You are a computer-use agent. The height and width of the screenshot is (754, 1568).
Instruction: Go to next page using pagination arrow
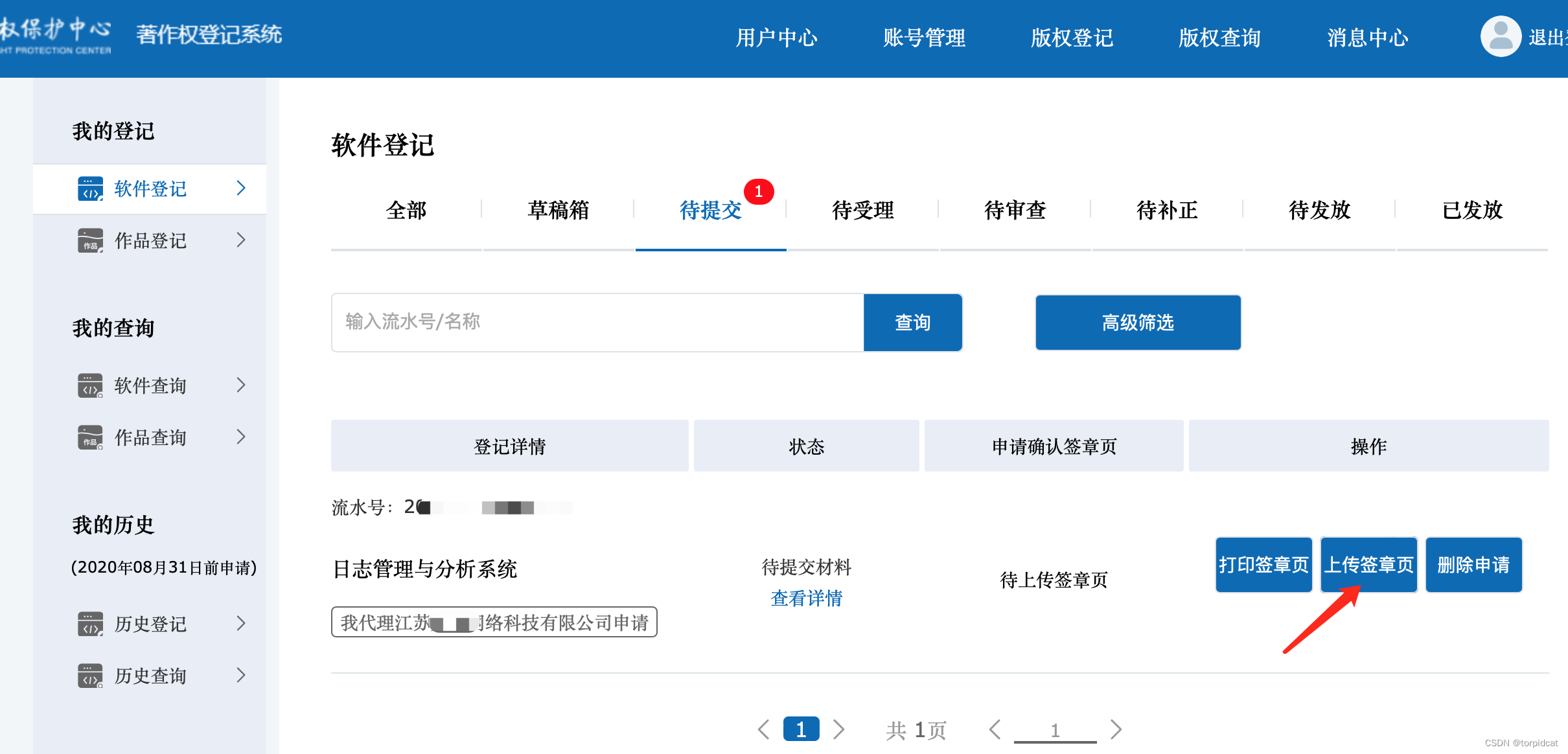838,729
